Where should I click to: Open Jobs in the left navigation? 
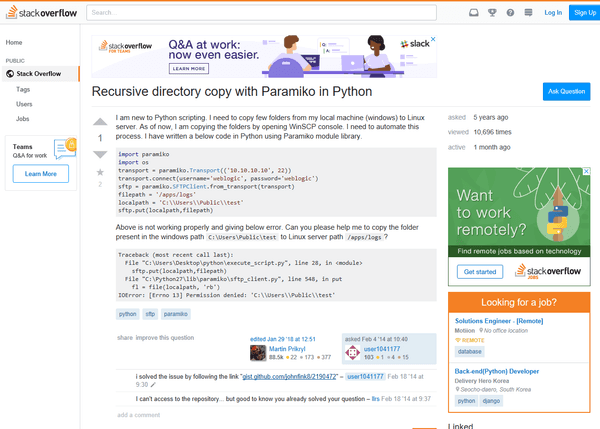[23, 118]
